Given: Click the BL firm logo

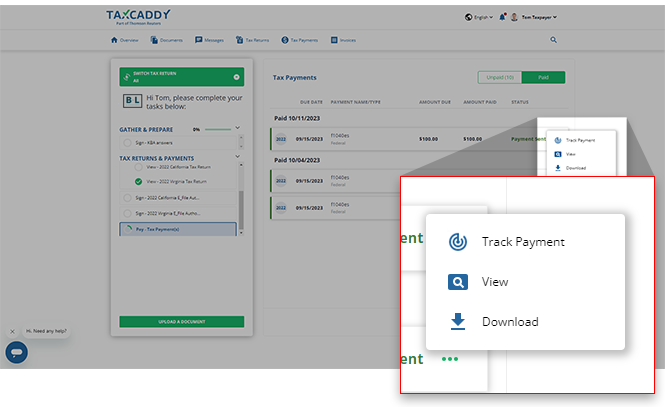Looking at the screenshot, I should click(x=132, y=100).
